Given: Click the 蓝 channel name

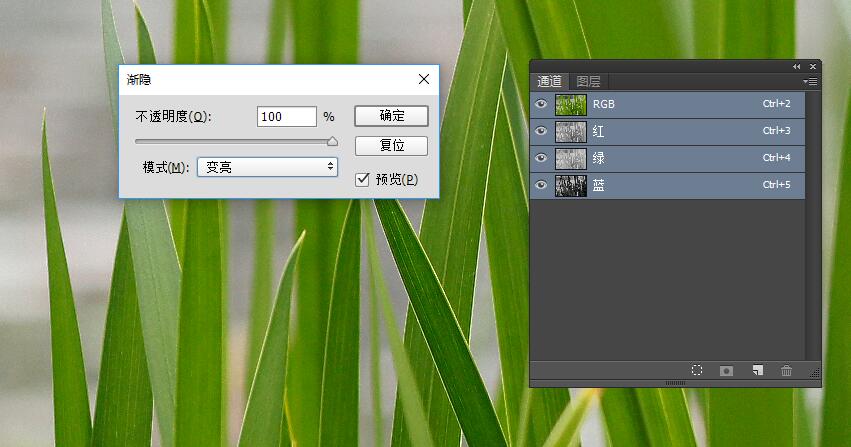Looking at the screenshot, I should pos(598,186).
